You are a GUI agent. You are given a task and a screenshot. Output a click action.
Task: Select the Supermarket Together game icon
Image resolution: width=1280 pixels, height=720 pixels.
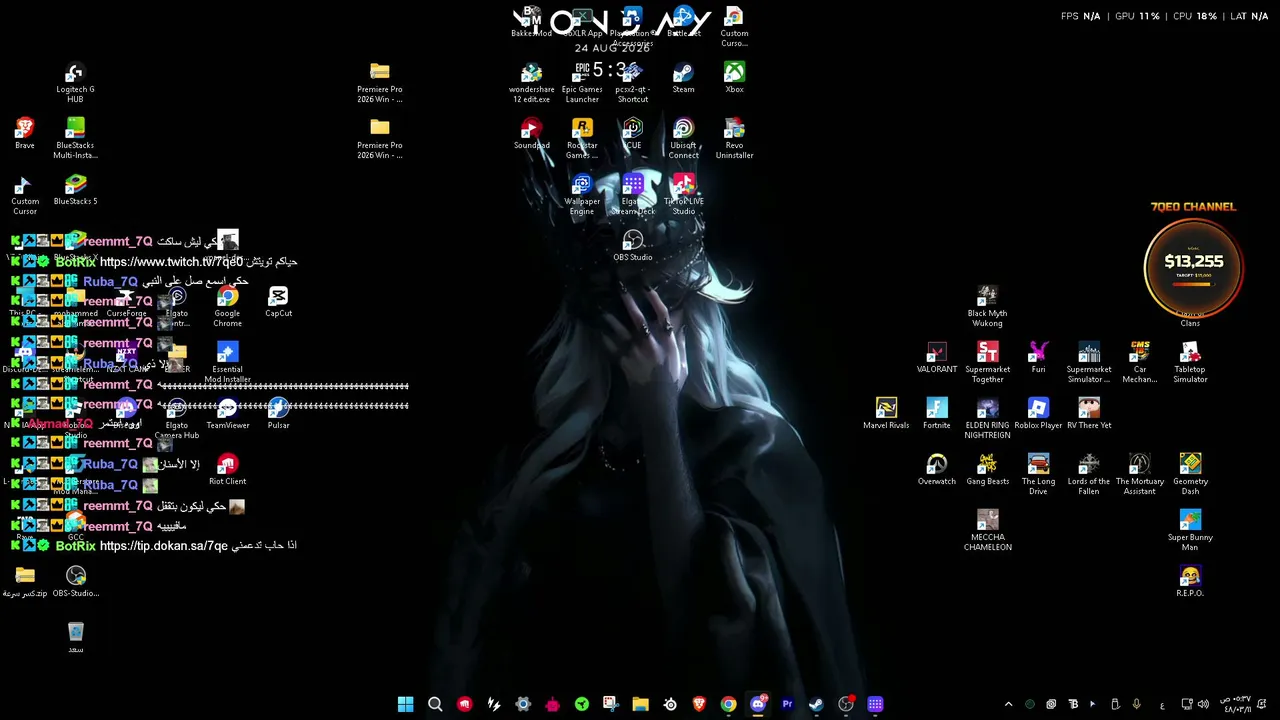click(x=987, y=363)
